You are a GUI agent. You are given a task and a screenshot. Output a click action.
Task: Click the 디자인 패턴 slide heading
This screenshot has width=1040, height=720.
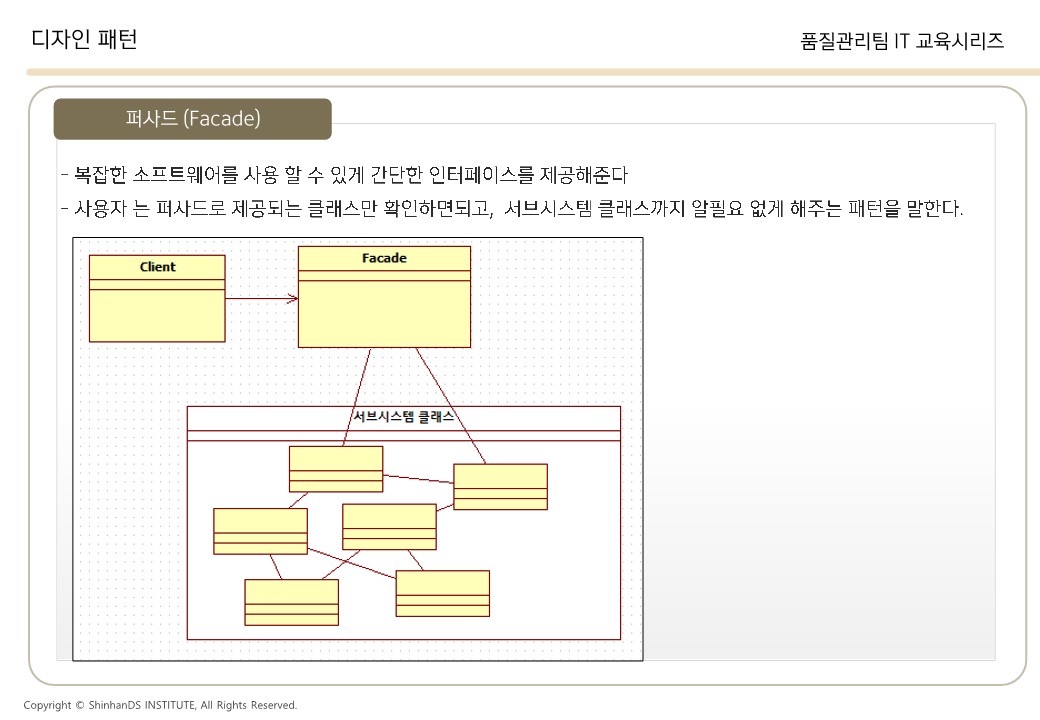click(x=84, y=40)
